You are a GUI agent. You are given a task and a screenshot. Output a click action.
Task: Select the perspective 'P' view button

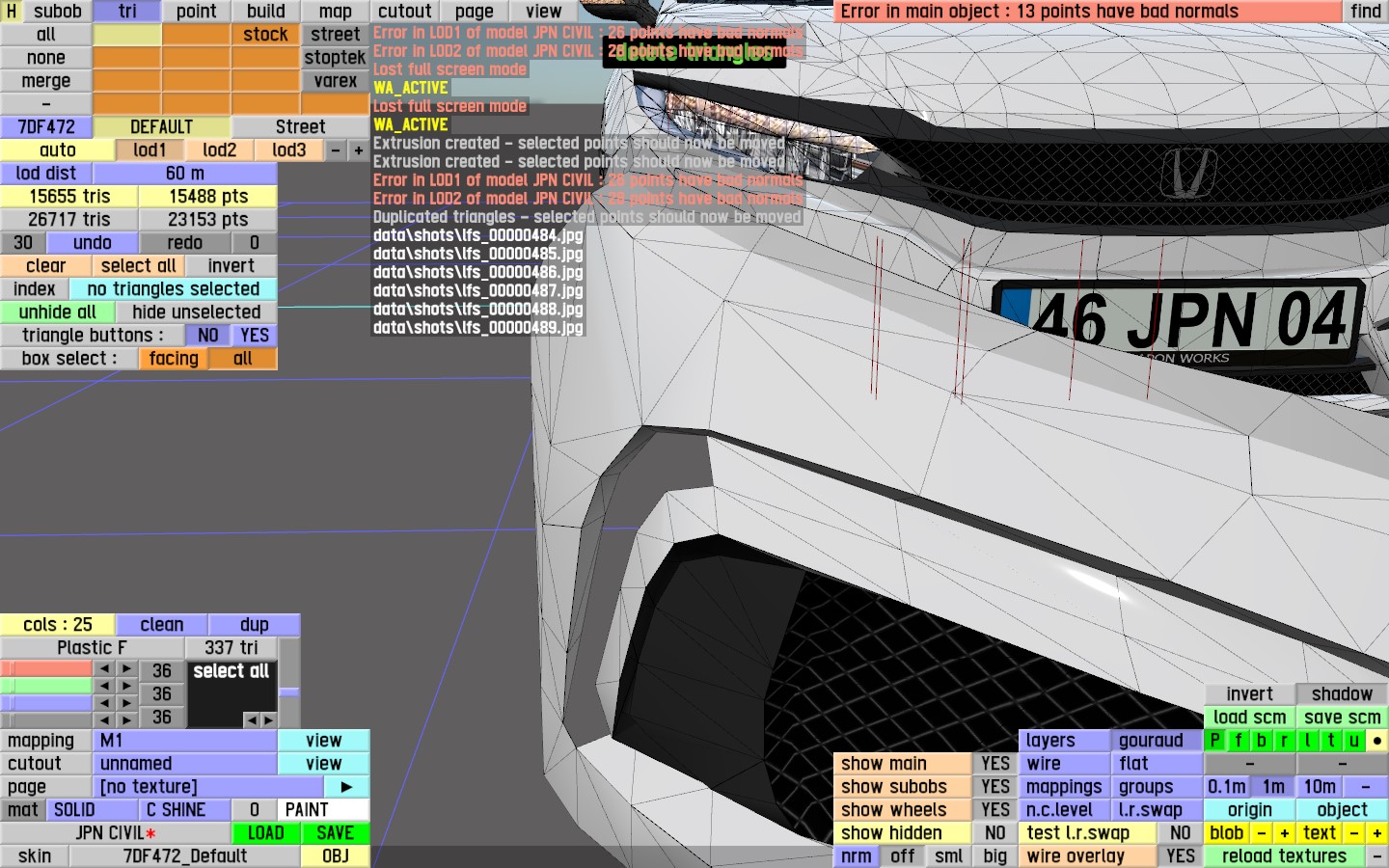[1215, 741]
